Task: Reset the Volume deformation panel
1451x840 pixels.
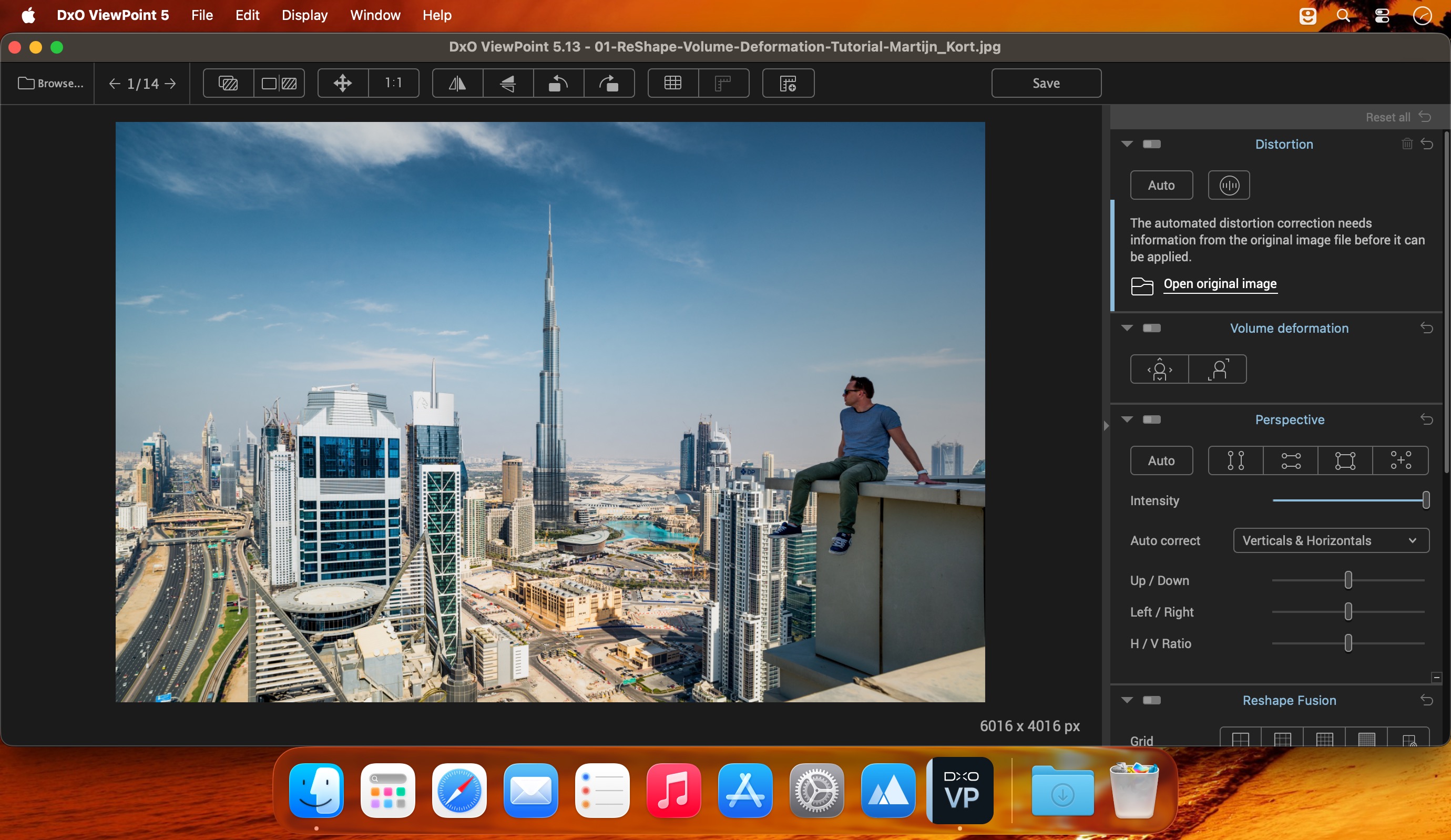Action: [x=1427, y=328]
